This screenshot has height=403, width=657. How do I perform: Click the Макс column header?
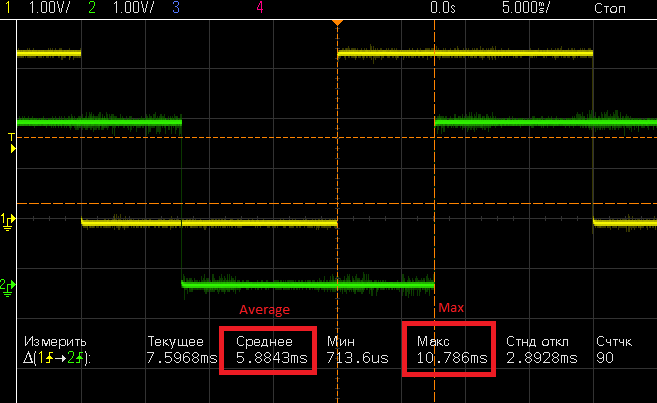[433, 341]
